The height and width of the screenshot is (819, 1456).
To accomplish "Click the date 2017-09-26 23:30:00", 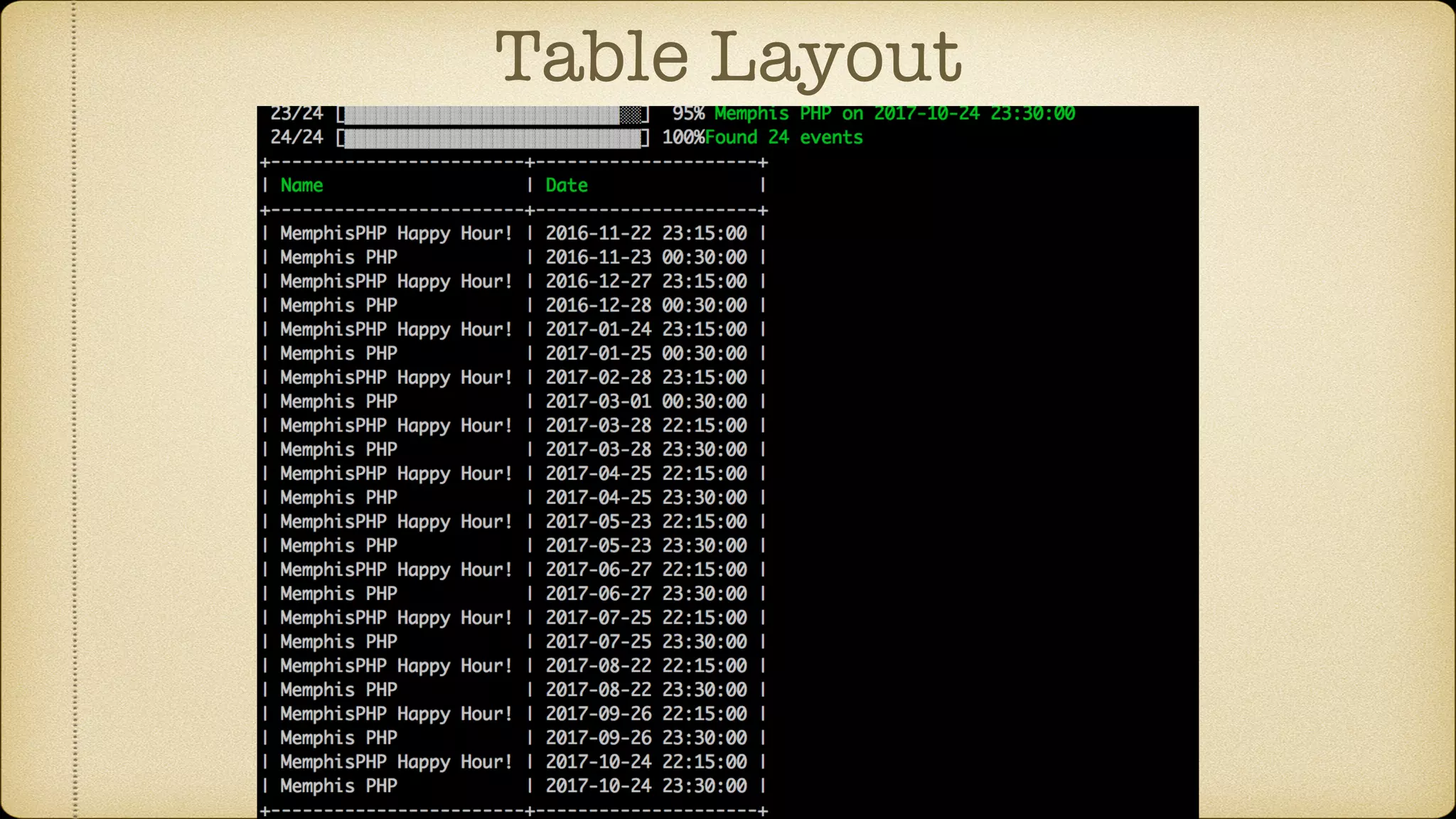I will (646, 738).
